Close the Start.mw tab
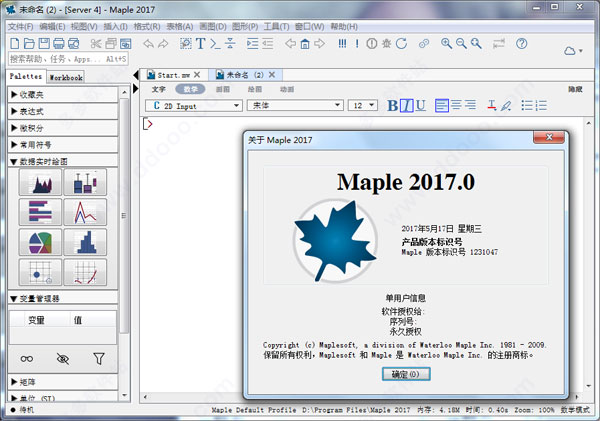 (x=197, y=75)
